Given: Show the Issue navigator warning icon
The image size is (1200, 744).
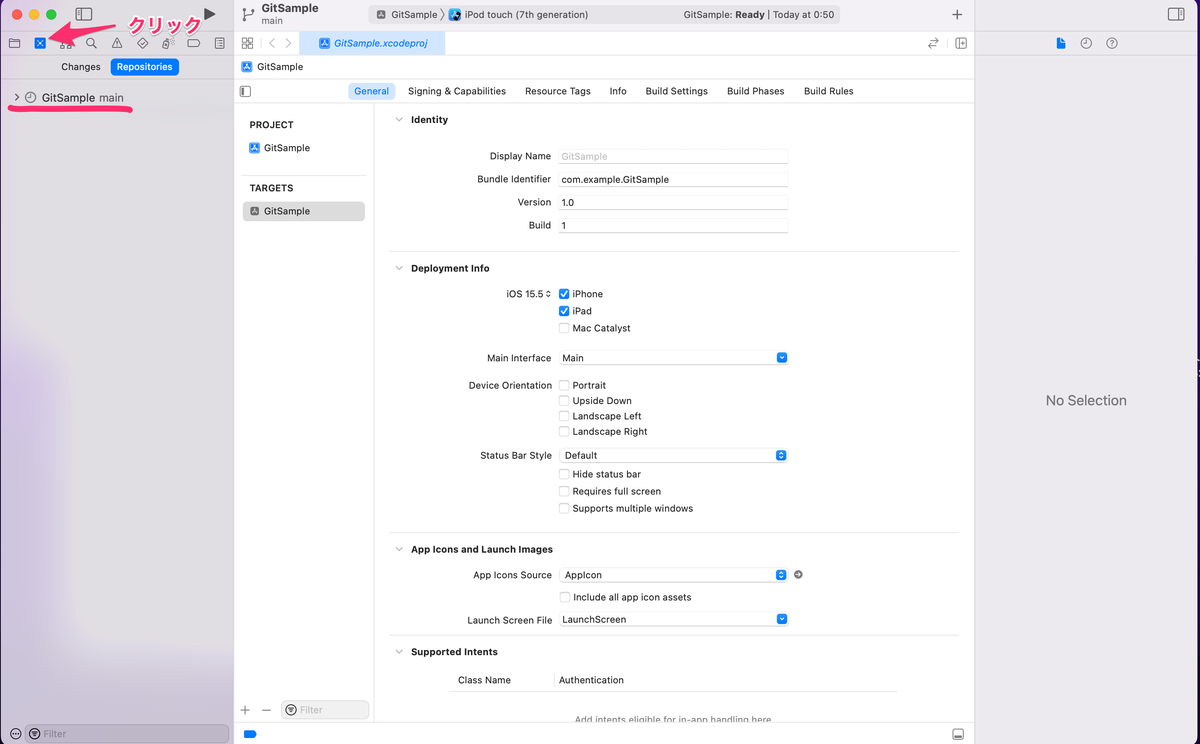Looking at the screenshot, I should pos(117,43).
